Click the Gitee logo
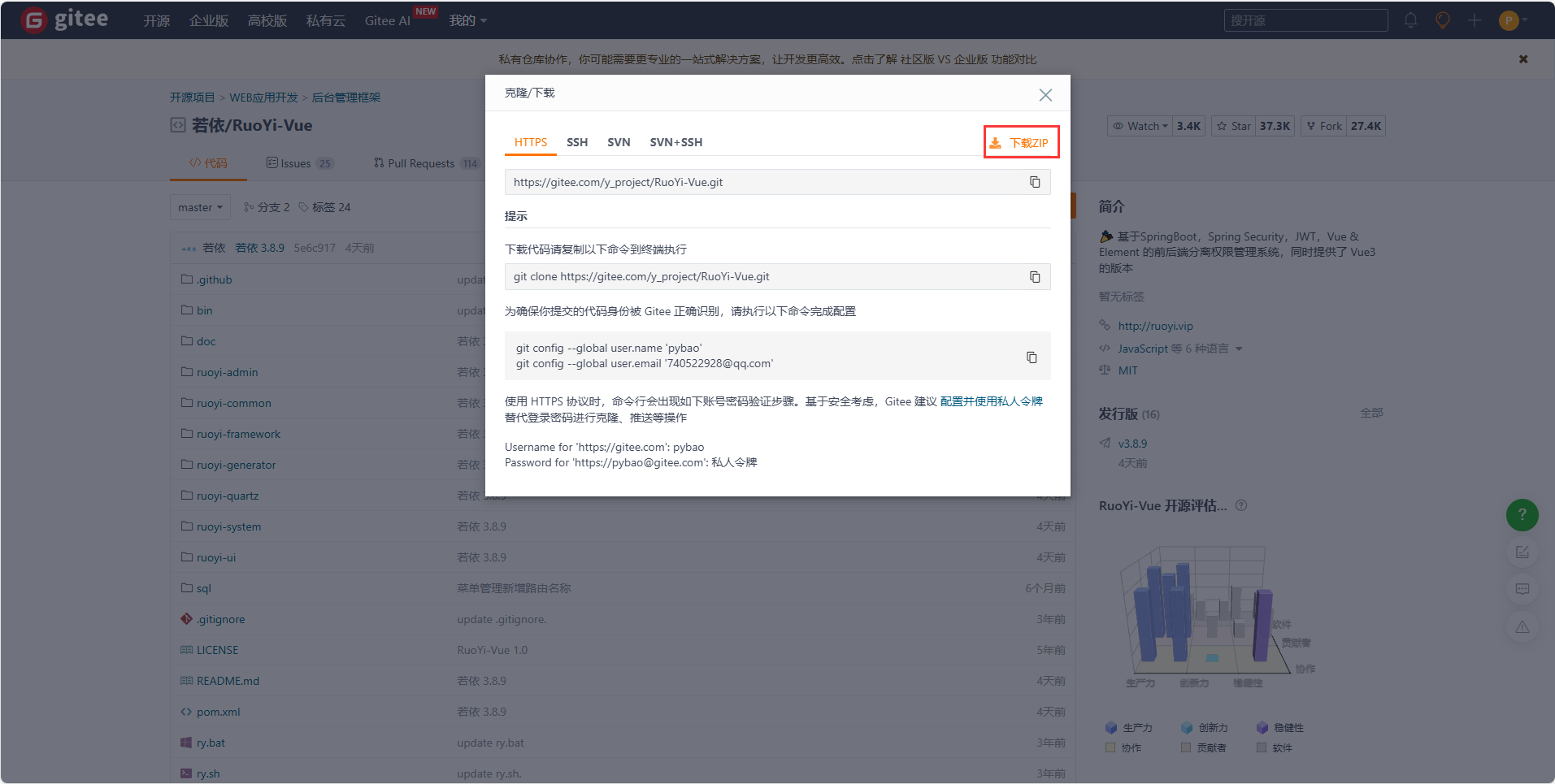This screenshot has width=1555, height=784. point(65,19)
